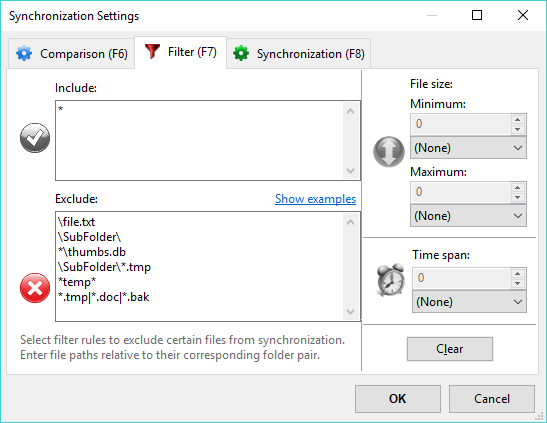Click the \file.txt exclude entry

76,222
